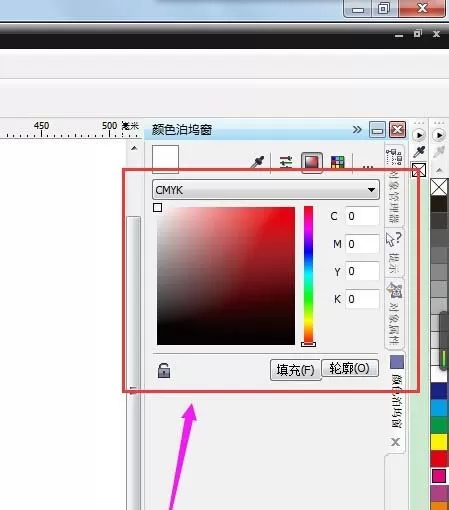Image resolution: width=449 pixels, height=510 pixels.
Task: Minimize the main application window
Action: [358, 8]
